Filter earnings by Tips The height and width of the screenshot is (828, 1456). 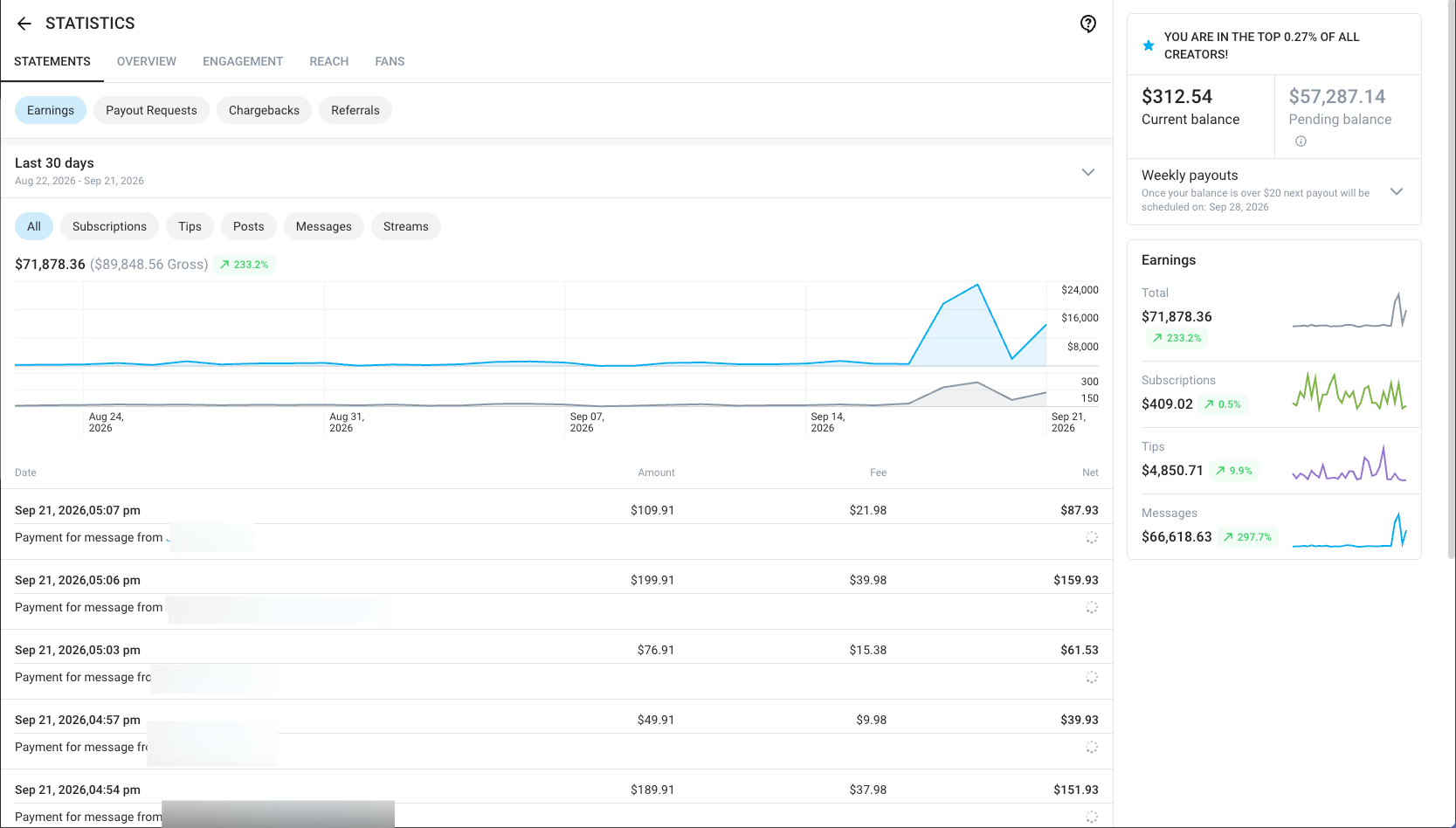(190, 226)
